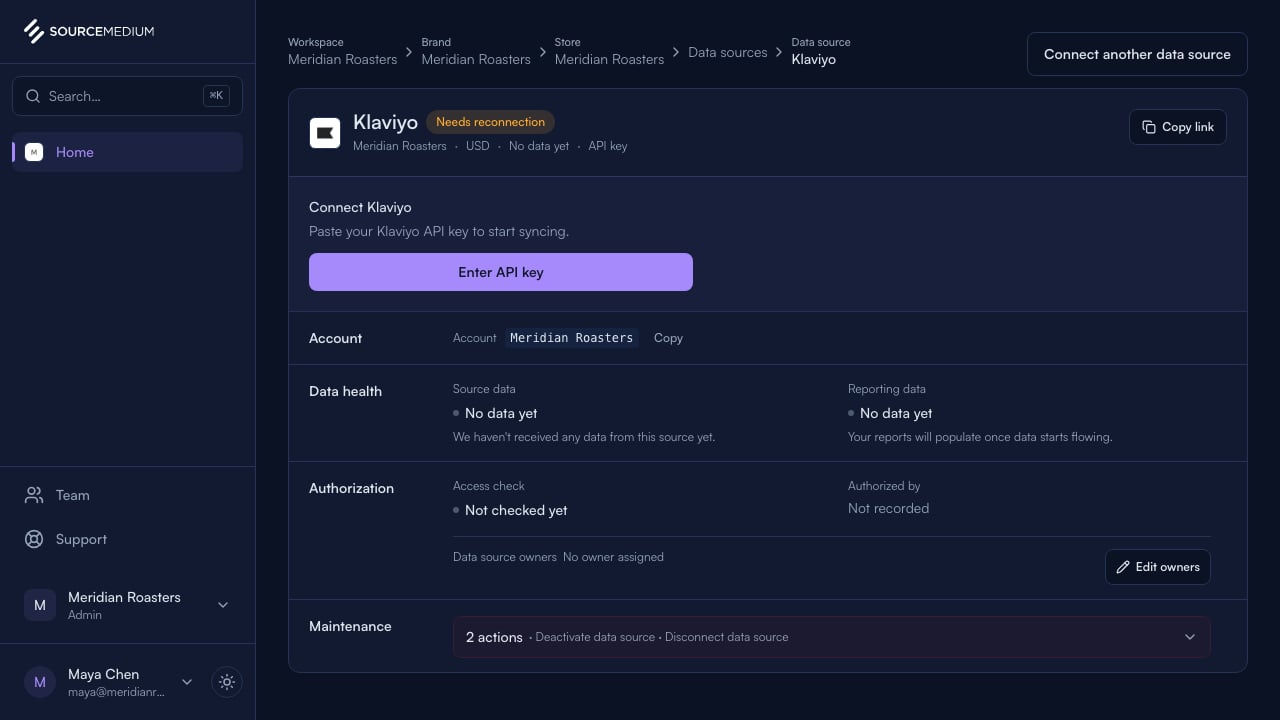Screen dimensions: 1280x720
Task: Click the "Connect Klaviyo" section title
Action: coord(360,207)
